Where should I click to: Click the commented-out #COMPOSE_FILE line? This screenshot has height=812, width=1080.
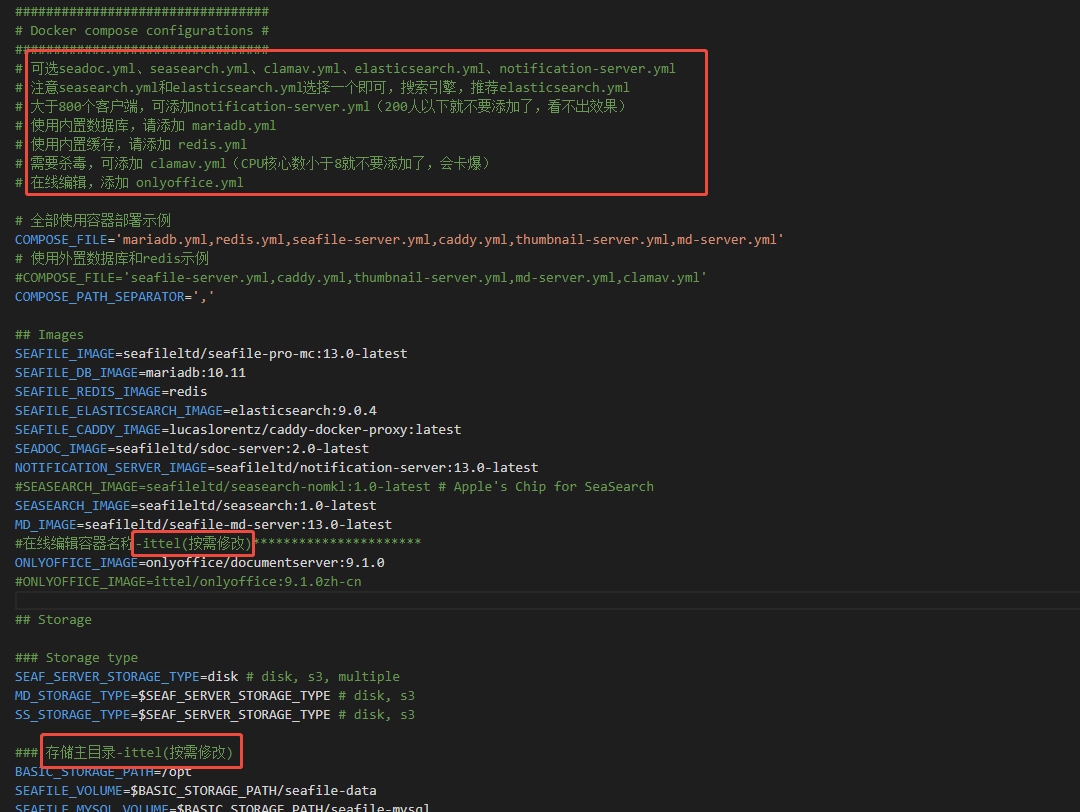click(360, 278)
